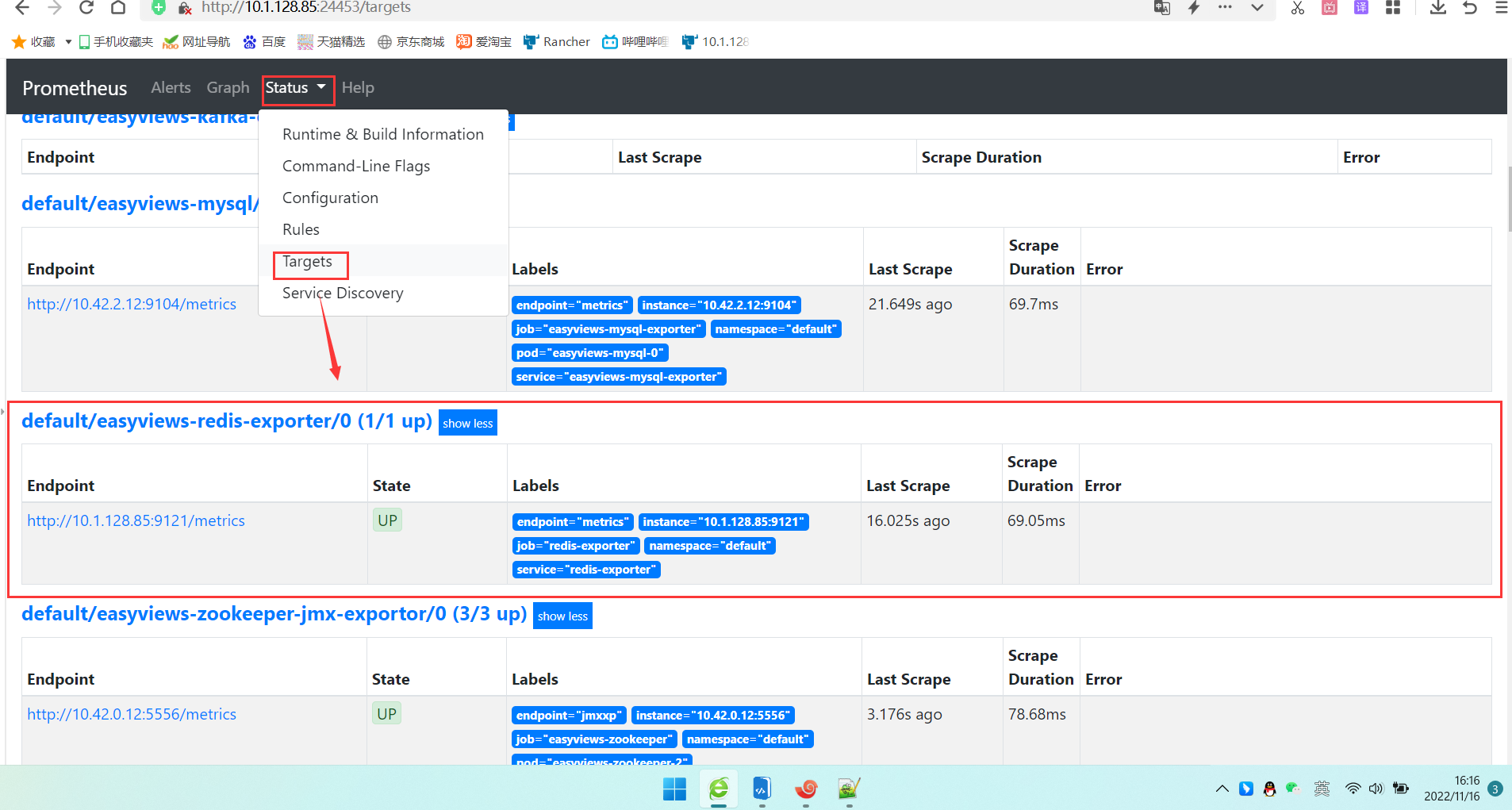Screen dimensions: 1512x810
Task: Open WeChat tray icon
Action: [1292, 789]
